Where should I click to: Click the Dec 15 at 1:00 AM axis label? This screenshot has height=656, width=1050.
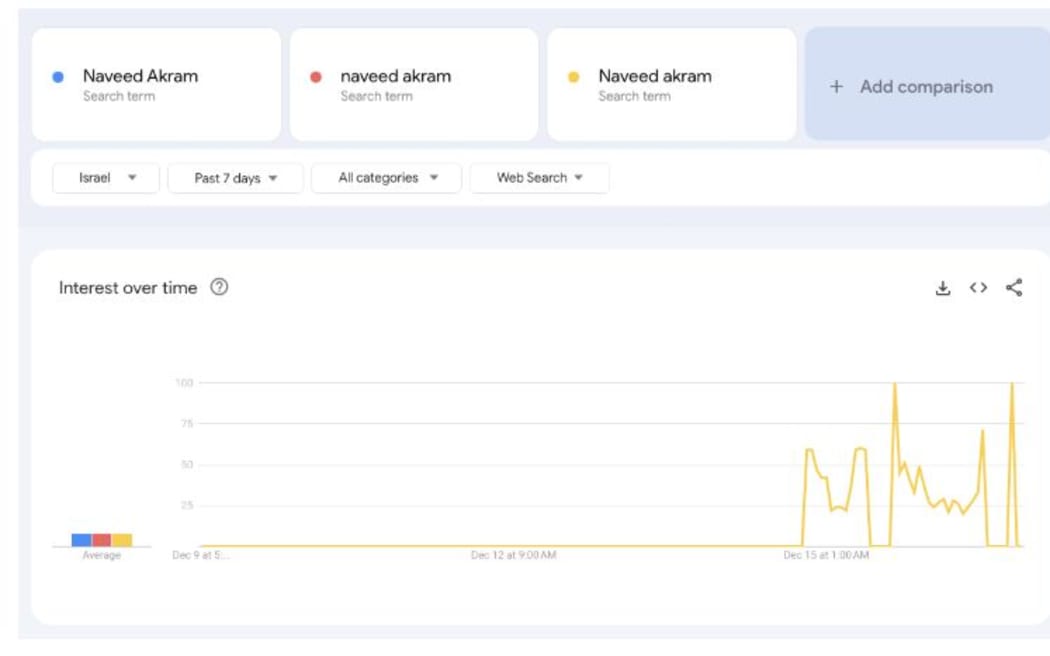pos(825,555)
